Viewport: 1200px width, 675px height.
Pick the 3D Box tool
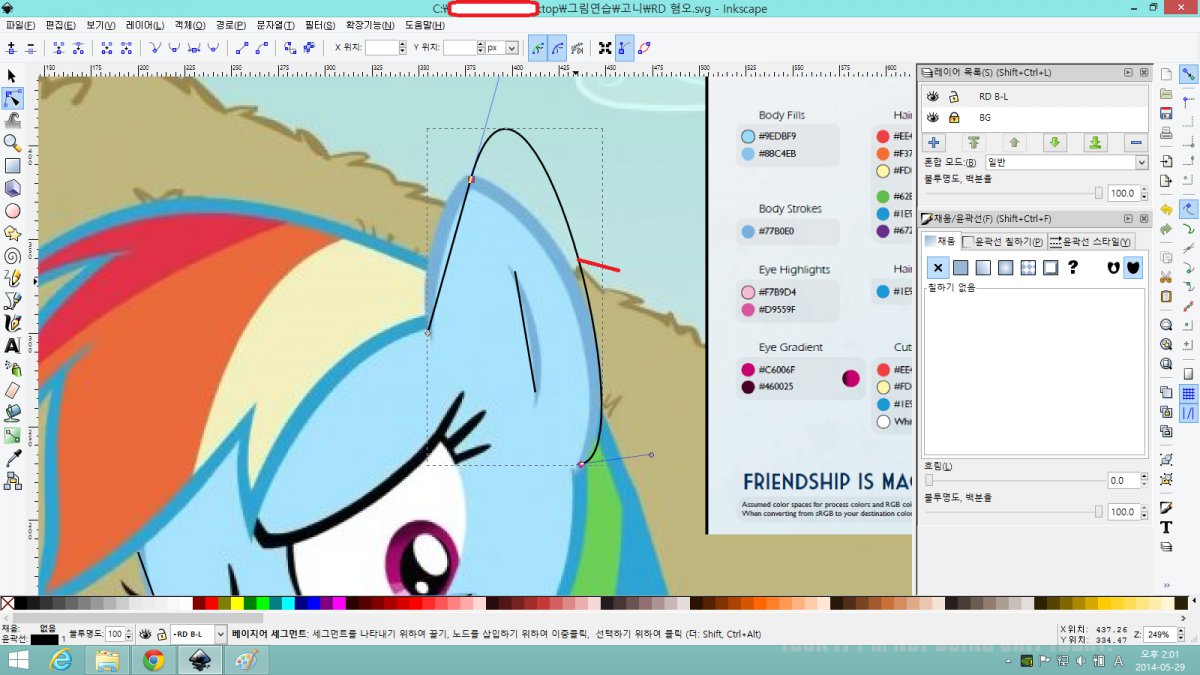coord(12,188)
